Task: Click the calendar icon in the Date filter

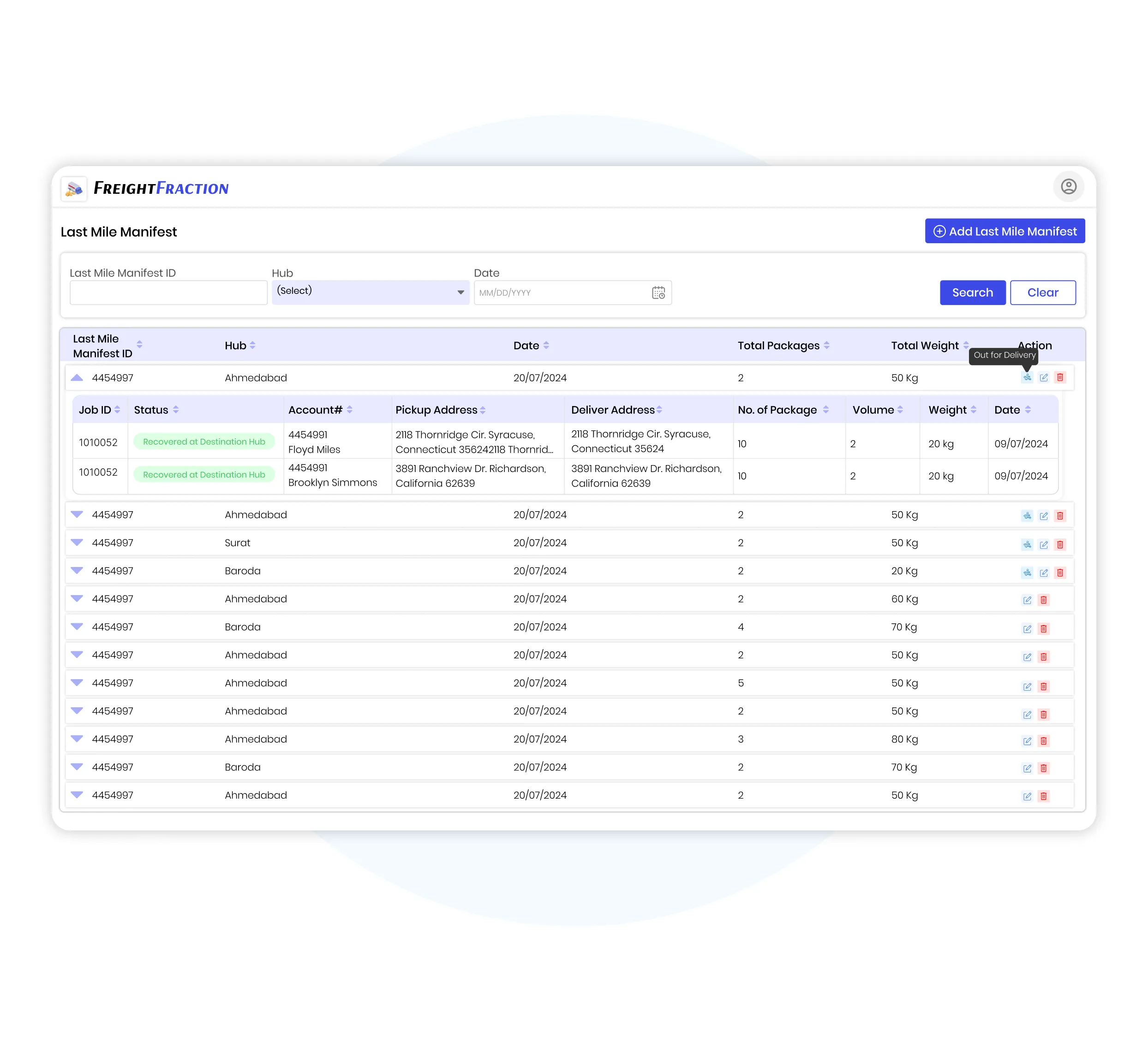Action: click(659, 293)
